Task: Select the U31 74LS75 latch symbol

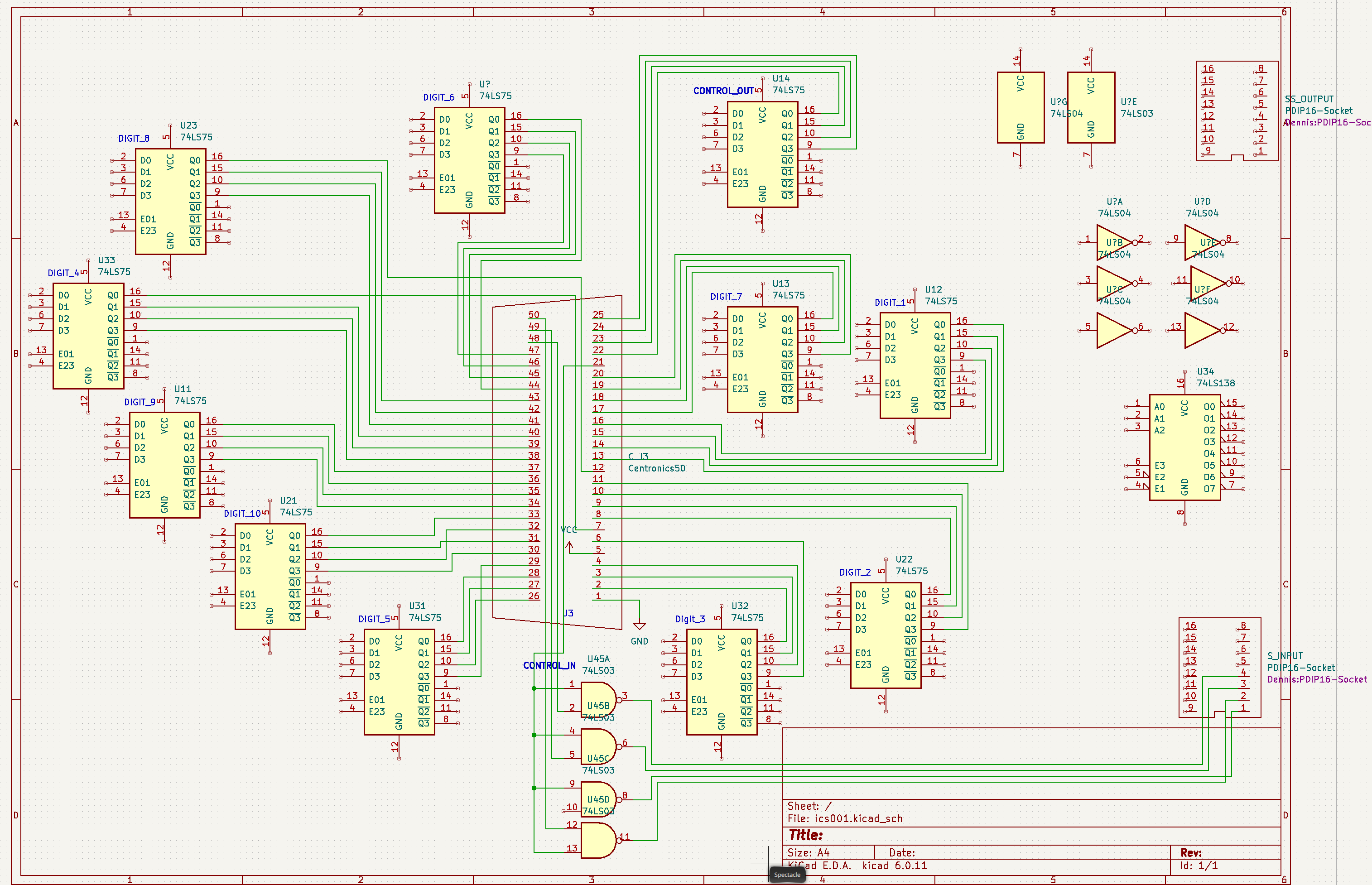Action: pos(400,682)
